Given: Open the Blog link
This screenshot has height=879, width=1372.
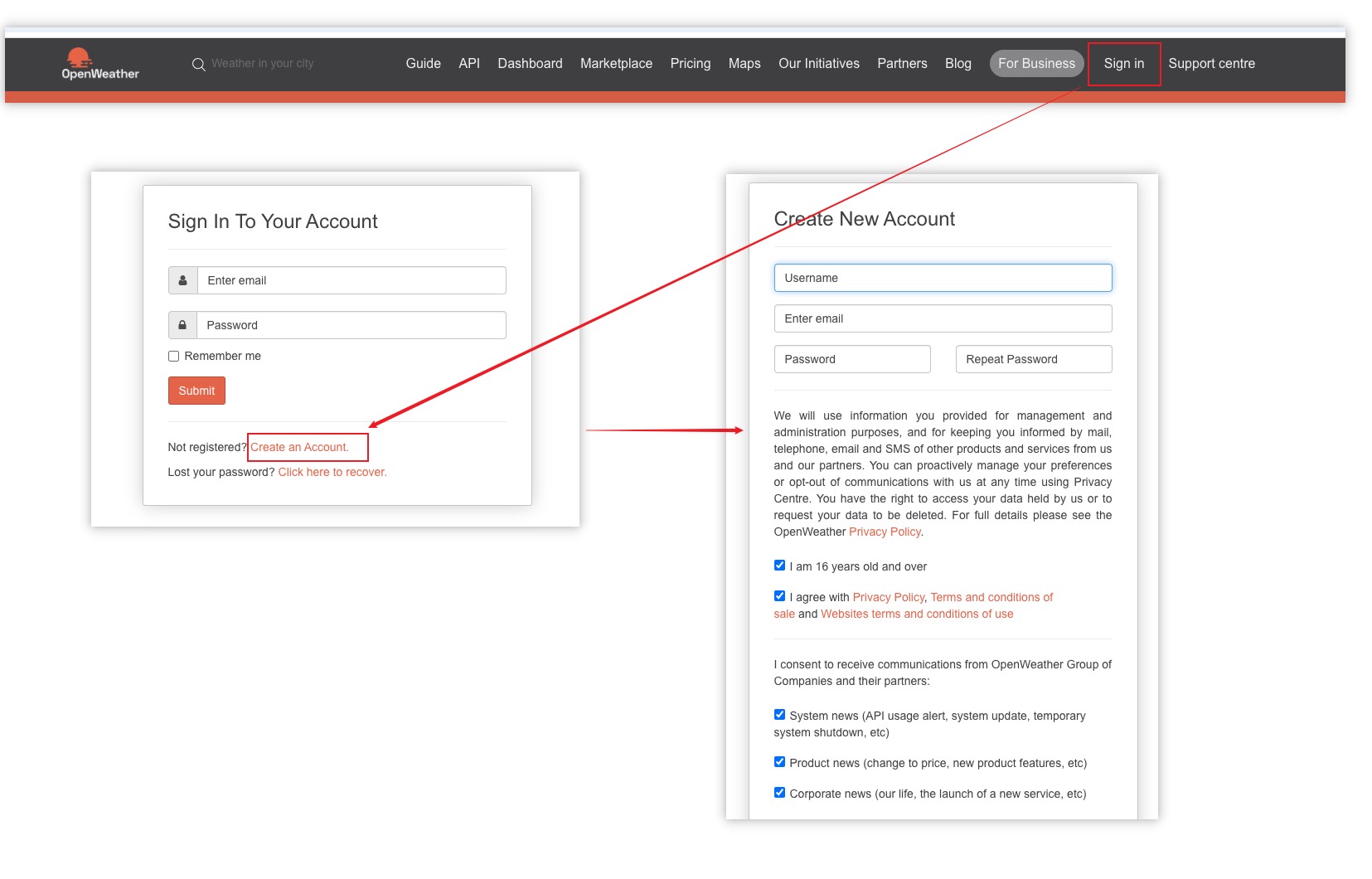Looking at the screenshot, I should [x=958, y=63].
